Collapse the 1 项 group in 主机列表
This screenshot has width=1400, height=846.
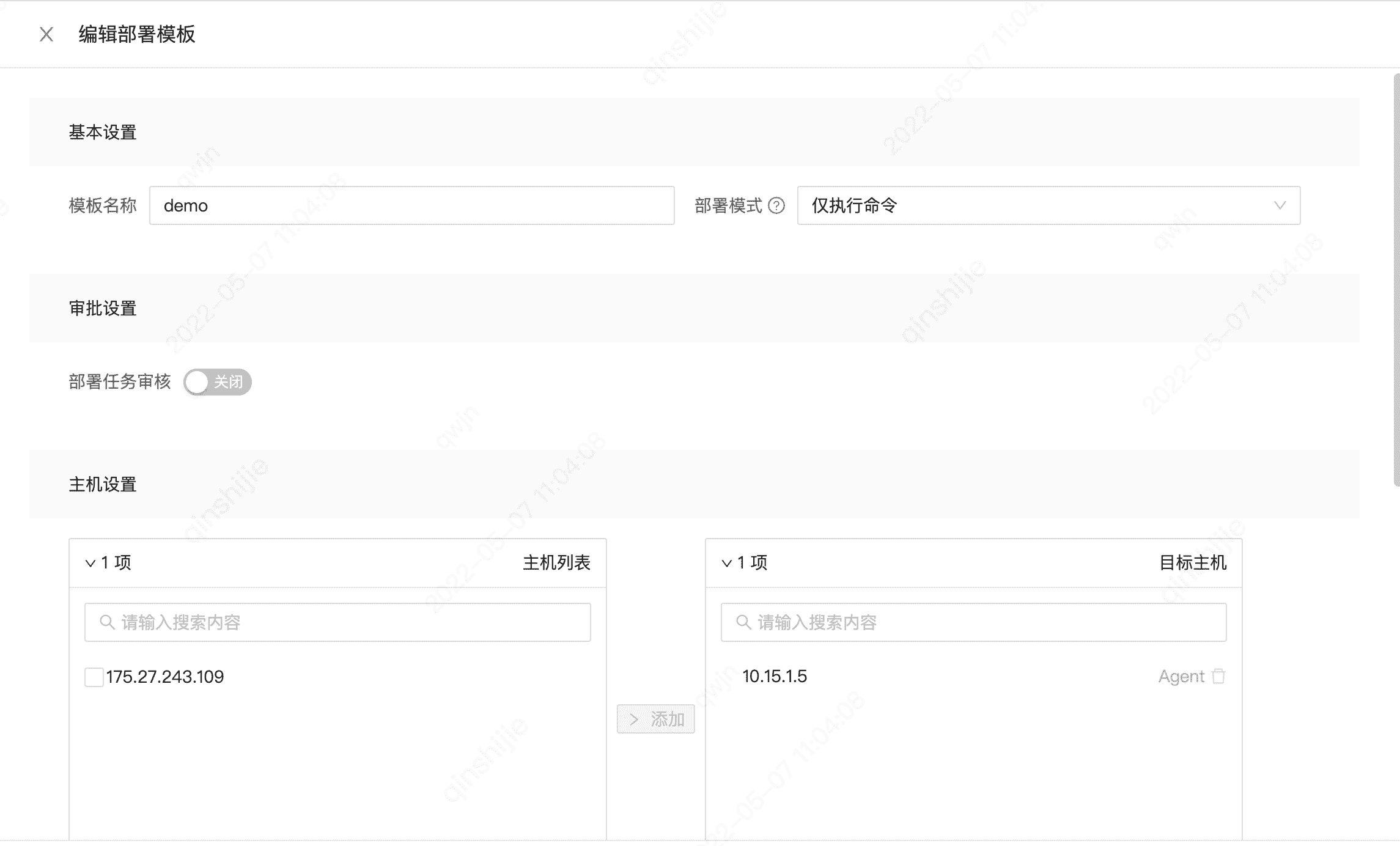pos(90,562)
